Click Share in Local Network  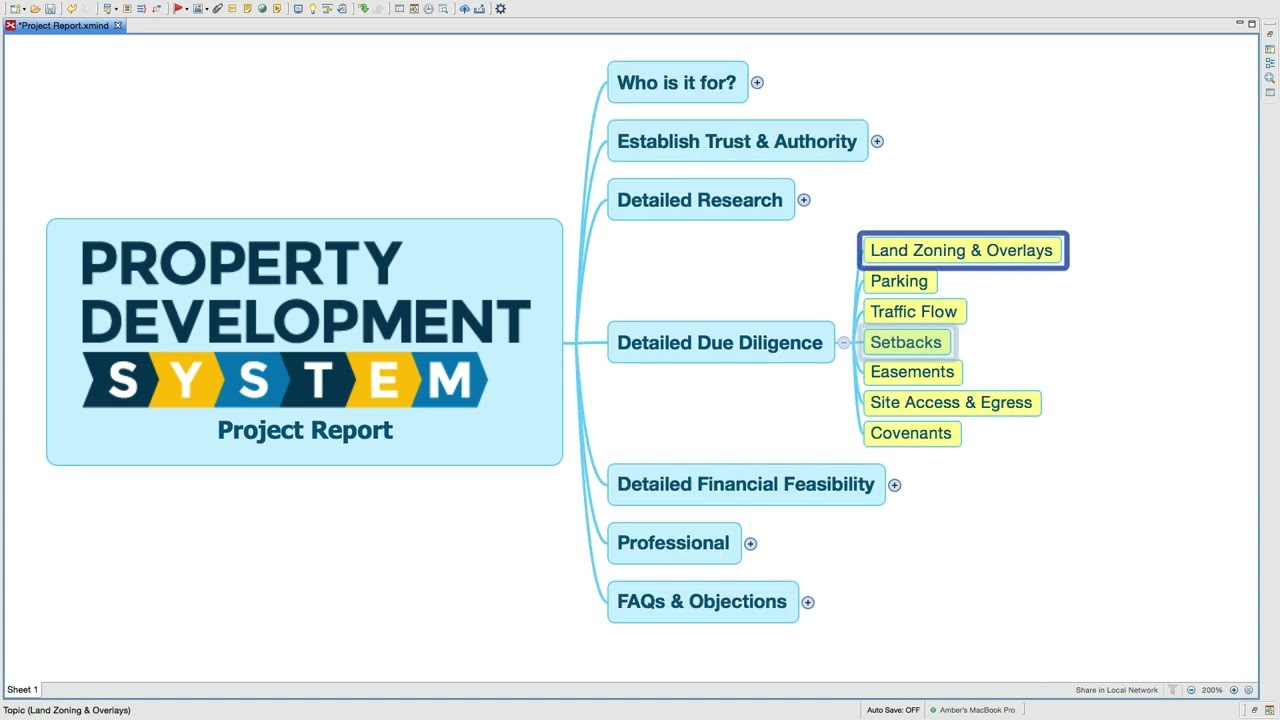(x=1117, y=690)
